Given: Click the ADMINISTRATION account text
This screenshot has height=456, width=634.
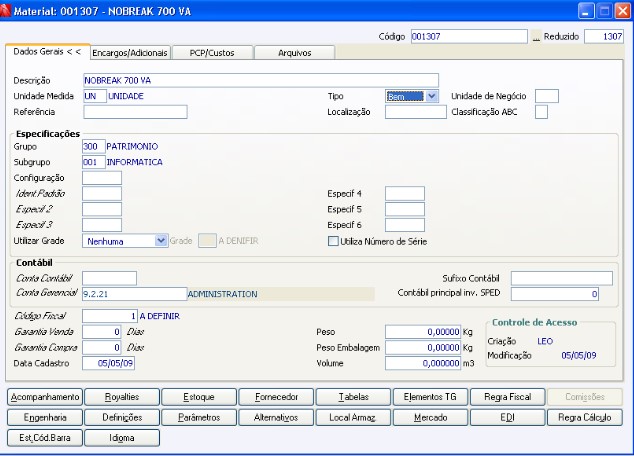Looking at the screenshot, I should tap(222, 294).
